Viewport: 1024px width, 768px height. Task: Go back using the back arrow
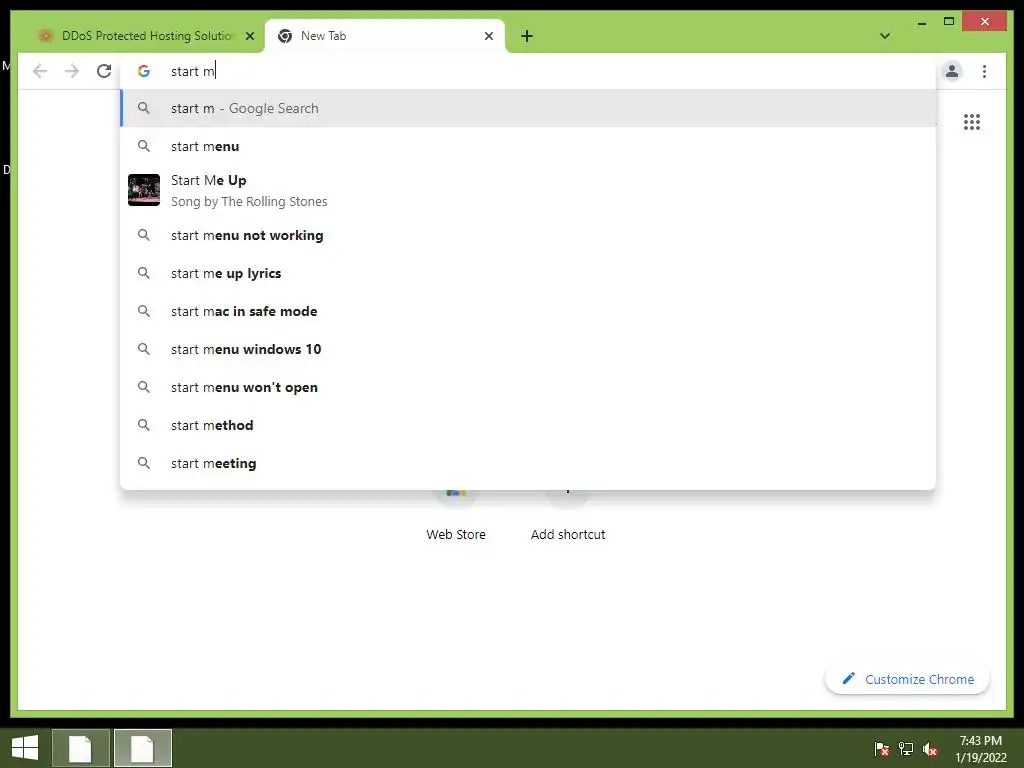tap(40, 71)
